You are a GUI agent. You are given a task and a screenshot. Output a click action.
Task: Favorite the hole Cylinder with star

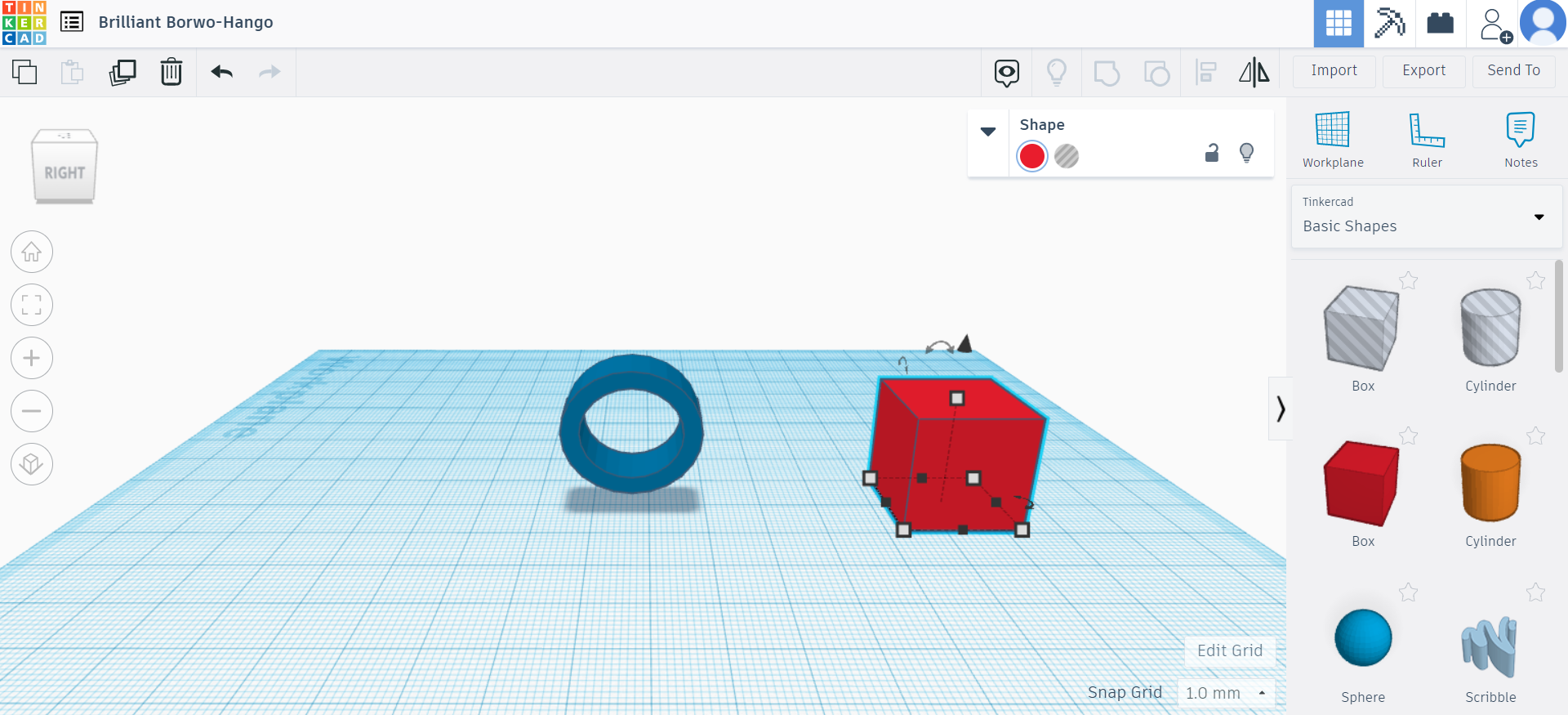point(1535,281)
